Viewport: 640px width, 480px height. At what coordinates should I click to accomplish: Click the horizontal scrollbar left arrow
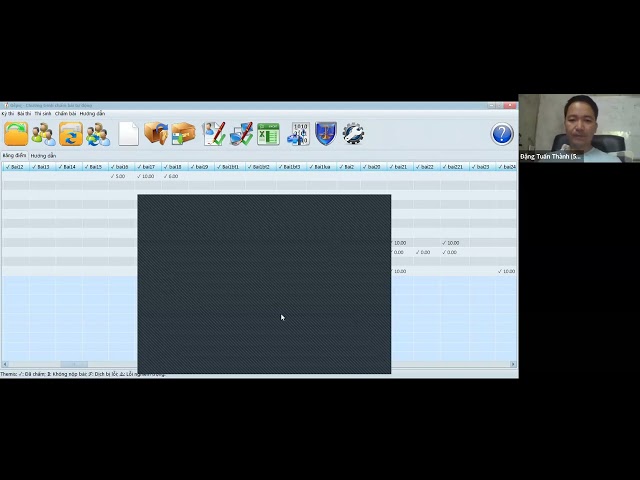(5, 364)
